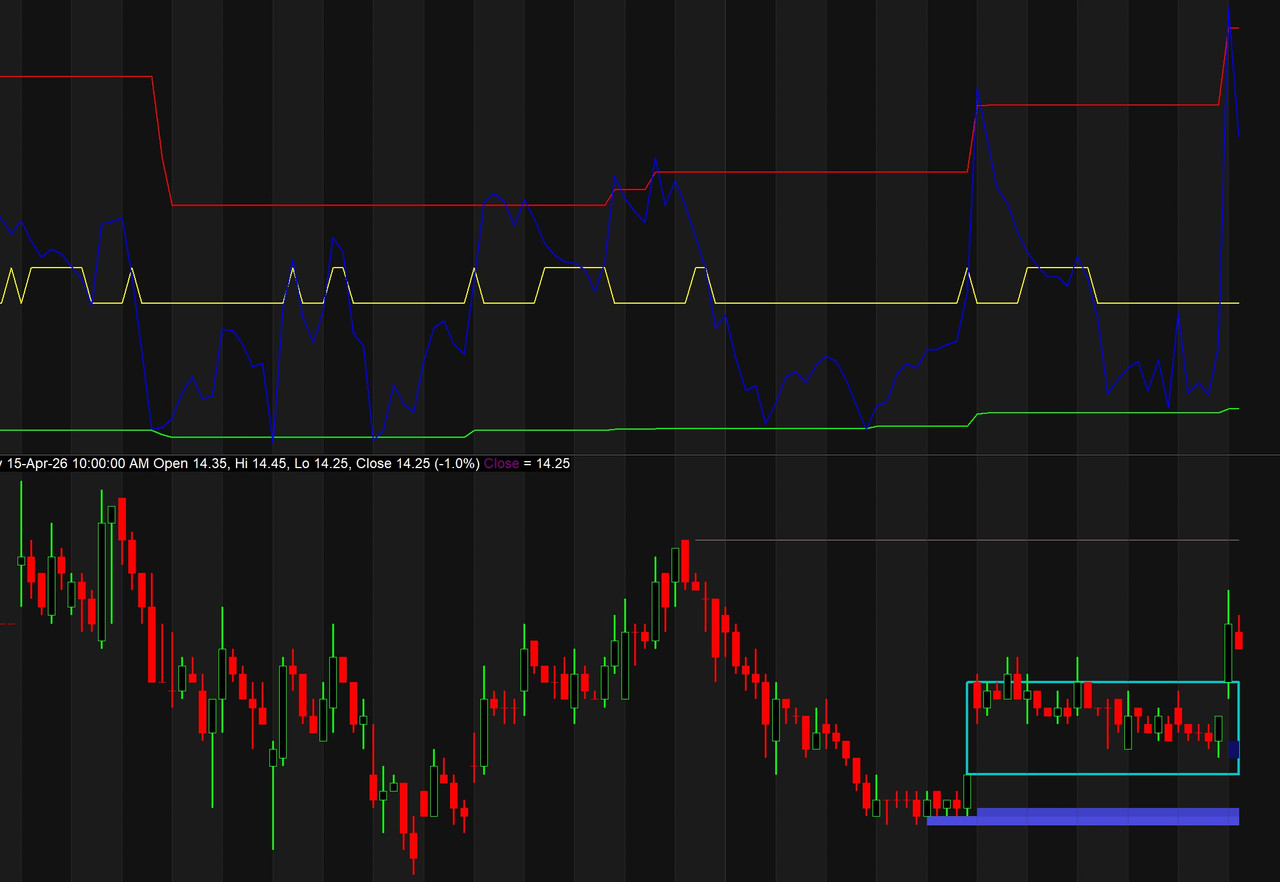The image size is (1280, 882).
Task: Click the last red candle on the chart
Action: pyautogui.click(x=1239, y=640)
